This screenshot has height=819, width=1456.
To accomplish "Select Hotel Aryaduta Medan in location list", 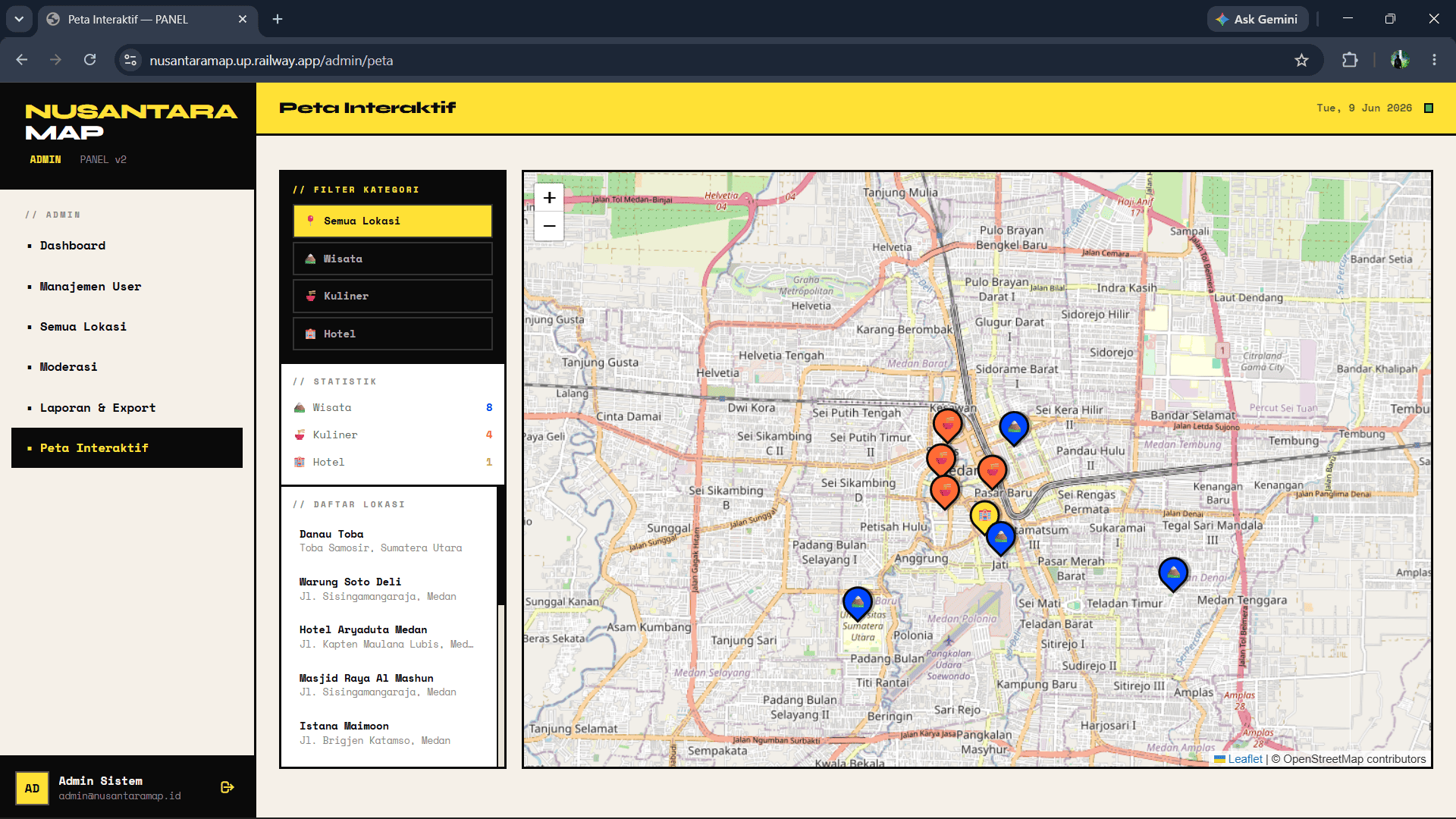I will coord(389,636).
